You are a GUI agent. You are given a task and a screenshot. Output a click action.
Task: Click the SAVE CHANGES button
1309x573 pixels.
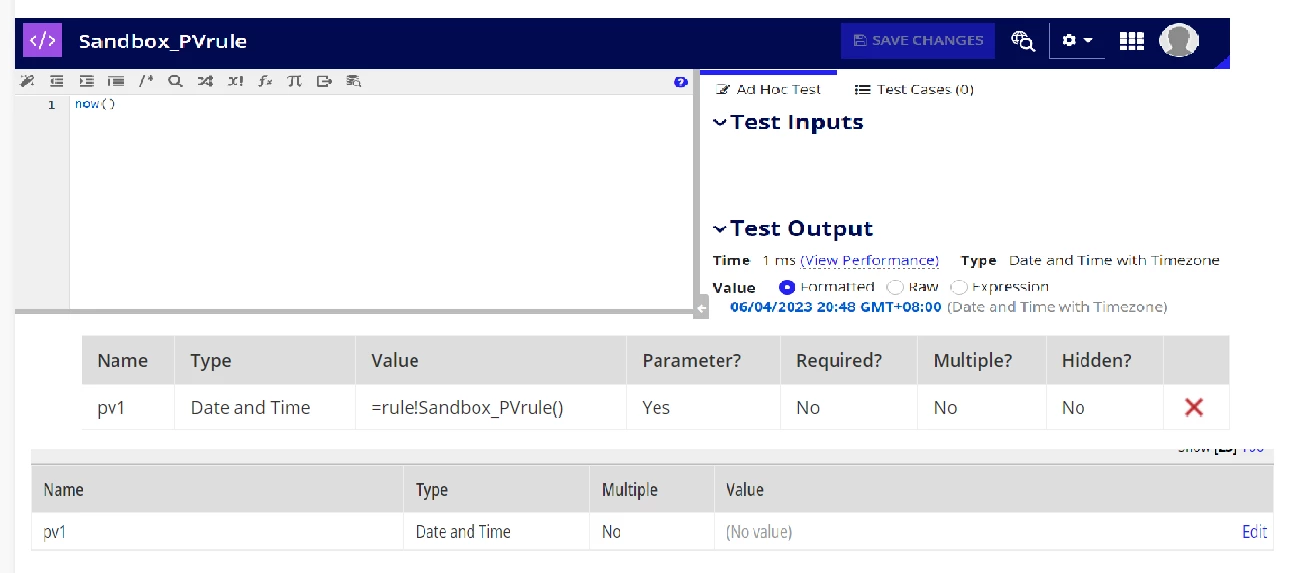(x=918, y=41)
